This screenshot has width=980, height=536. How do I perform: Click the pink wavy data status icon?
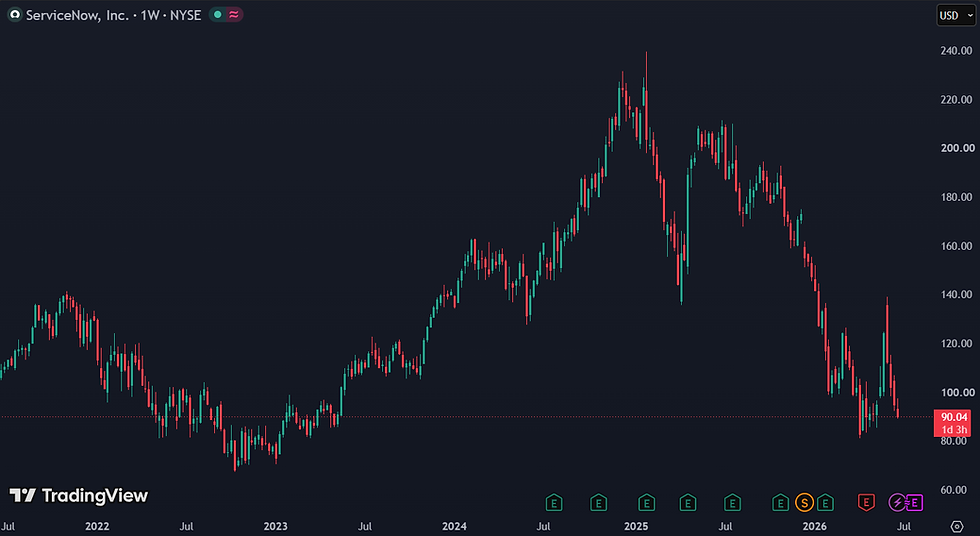pyautogui.click(x=234, y=15)
